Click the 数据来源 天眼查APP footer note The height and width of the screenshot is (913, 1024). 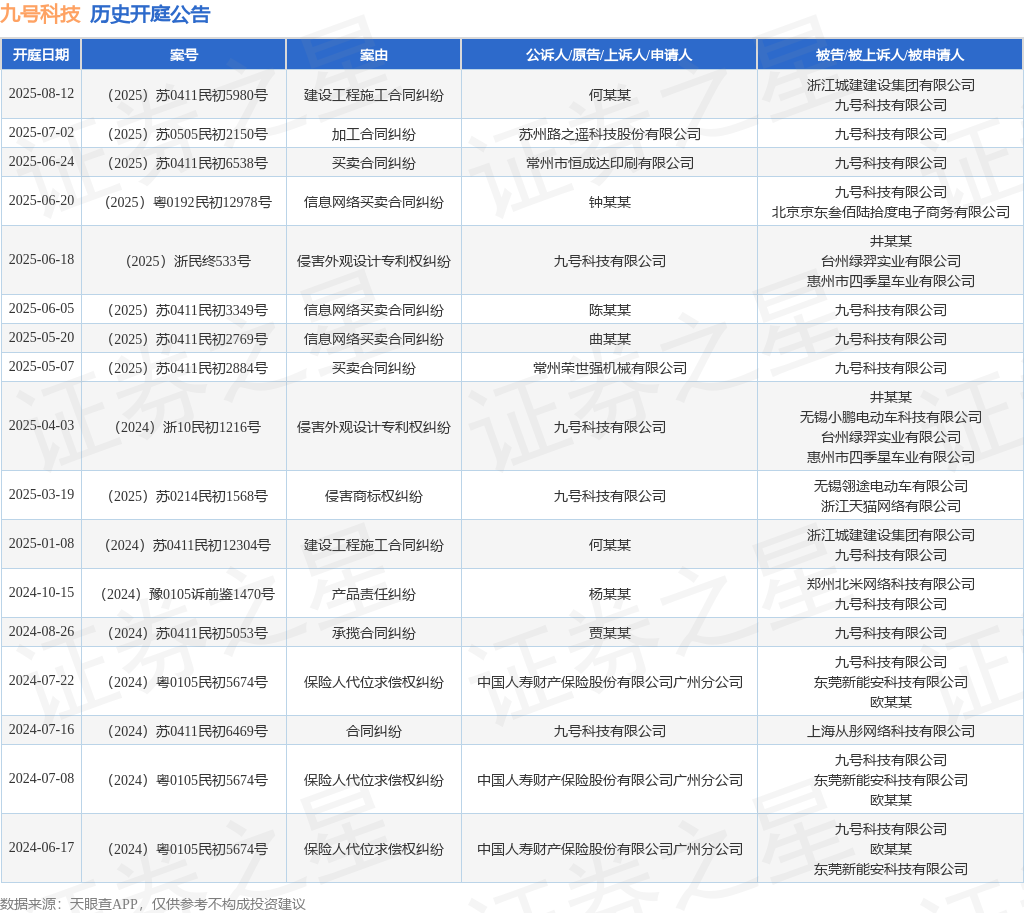click(153, 904)
